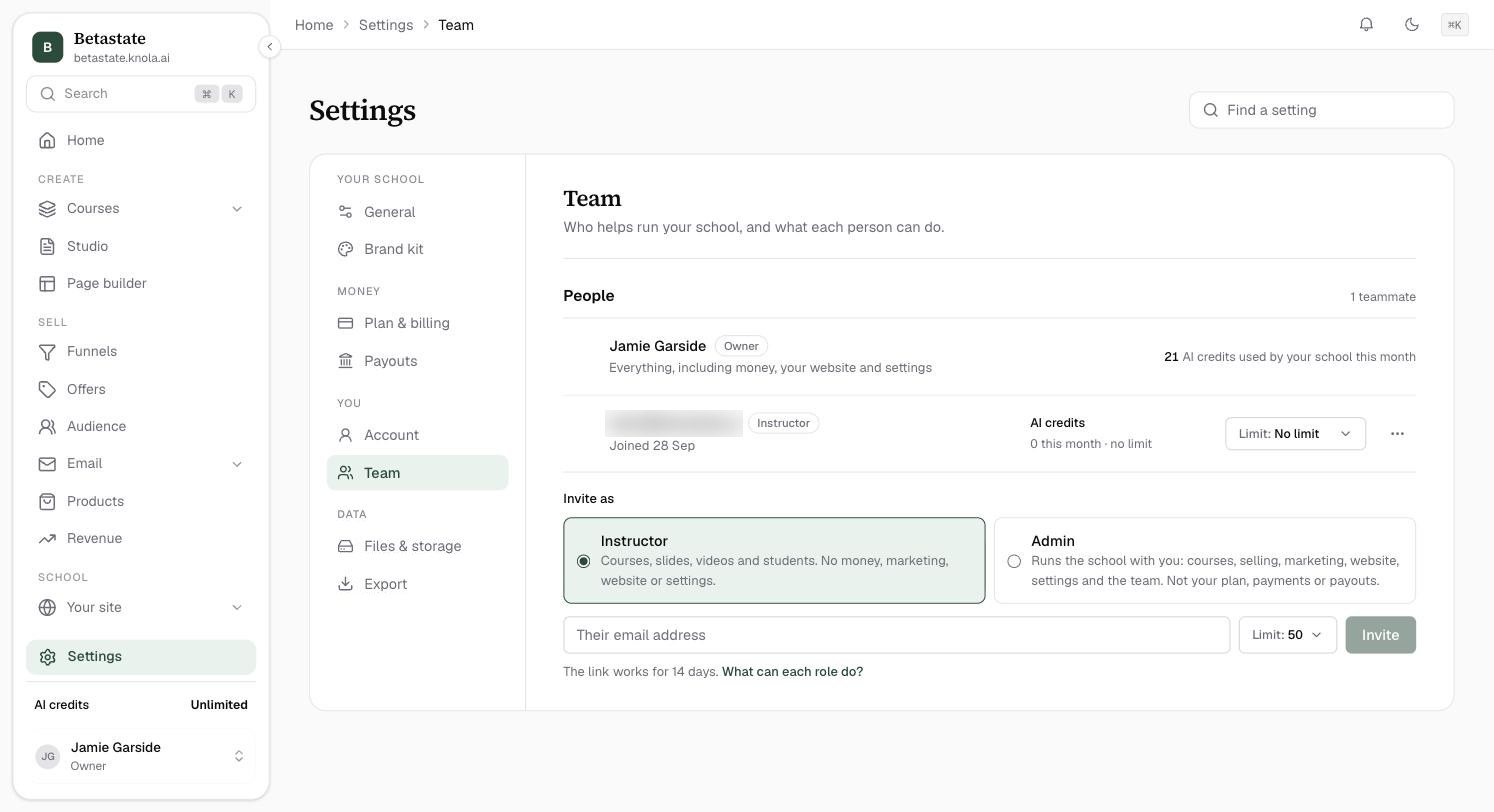Collapse the sidebar with the chevron handle
This screenshot has width=1494, height=812.
269,46
